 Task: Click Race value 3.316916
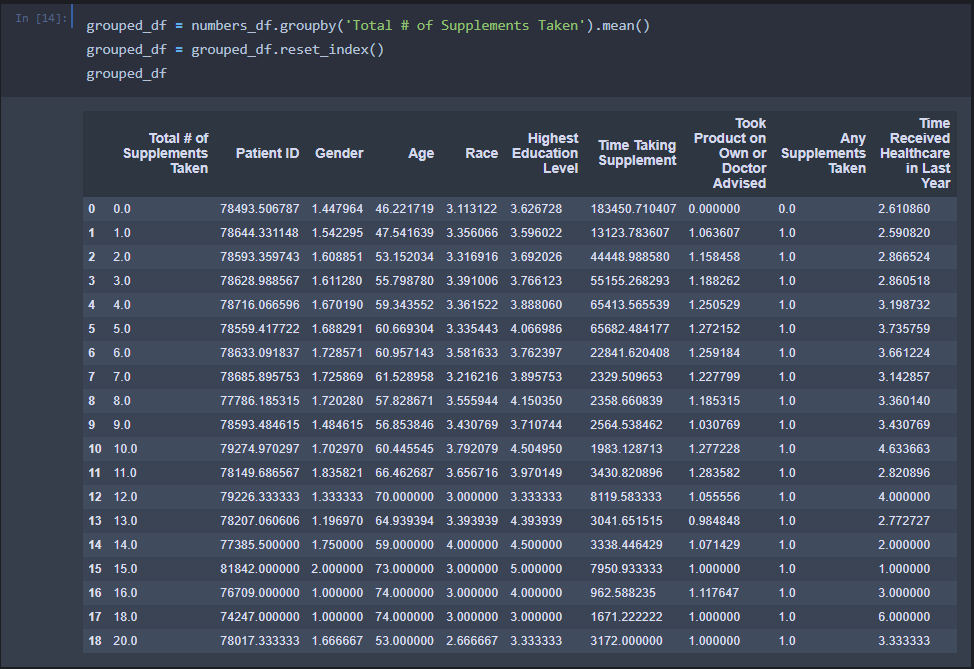(471, 257)
